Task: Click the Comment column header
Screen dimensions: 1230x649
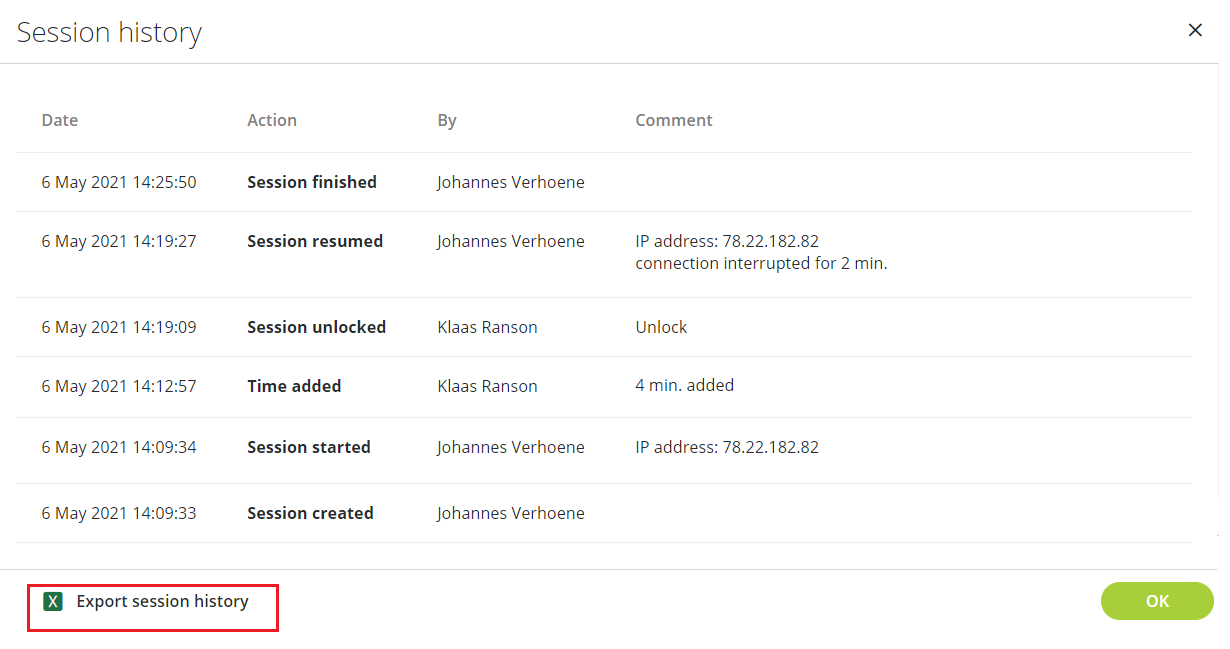Action: point(674,120)
